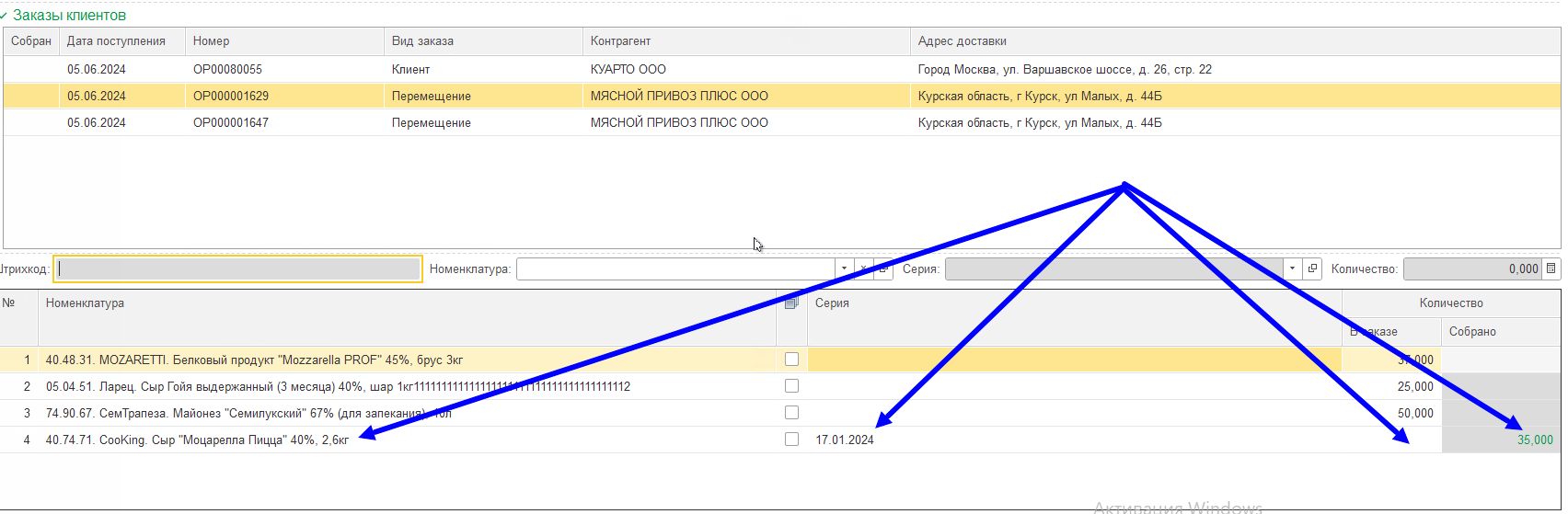Sort by Контрагент column header
The width and height of the screenshot is (1568, 514).
click(746, 40)
